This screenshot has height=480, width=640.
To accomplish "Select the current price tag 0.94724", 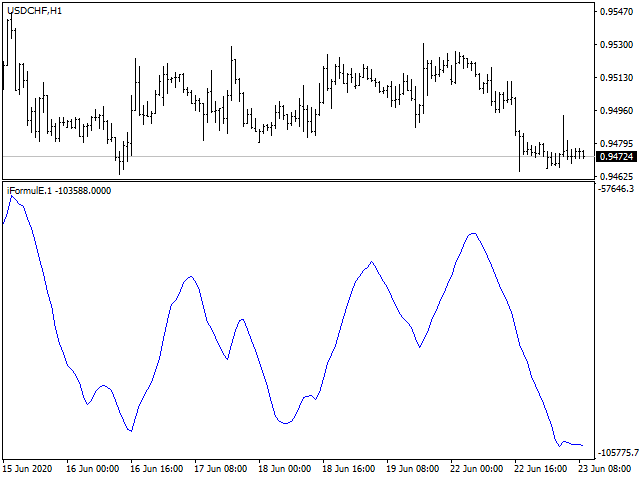I will click(616, 157).
